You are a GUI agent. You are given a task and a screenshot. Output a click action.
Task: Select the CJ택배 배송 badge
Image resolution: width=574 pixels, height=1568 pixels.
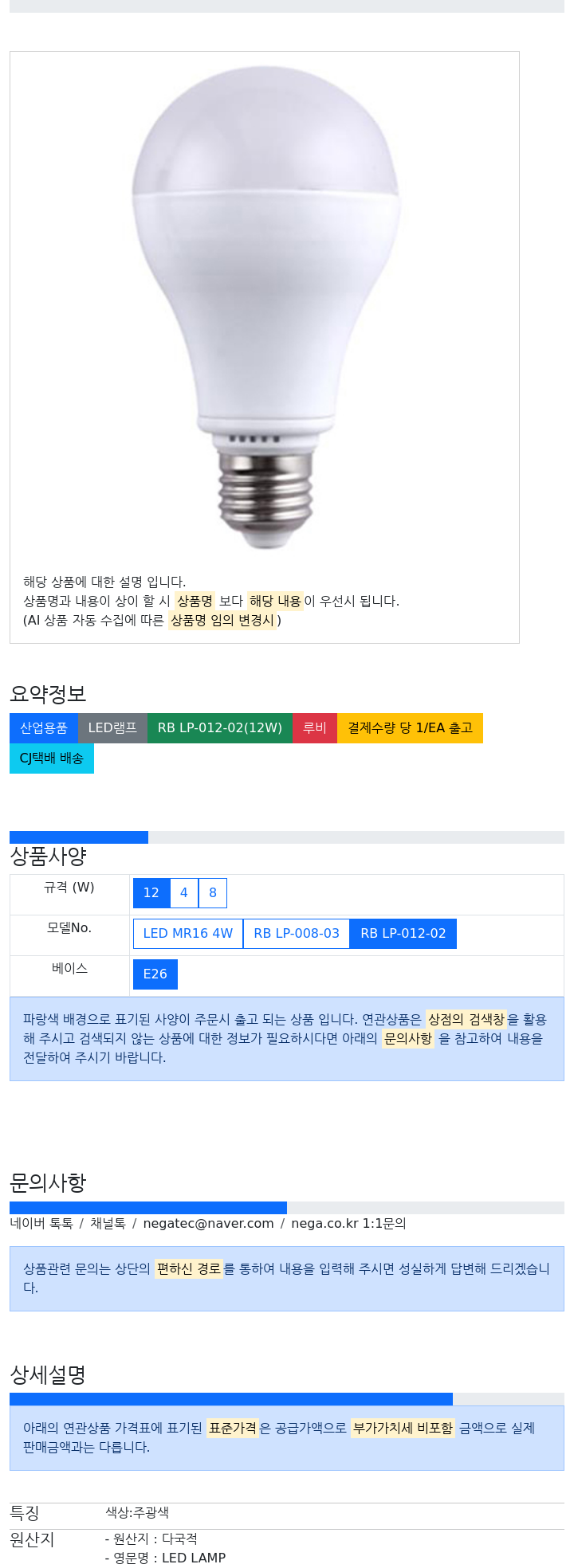coord(52,759)
